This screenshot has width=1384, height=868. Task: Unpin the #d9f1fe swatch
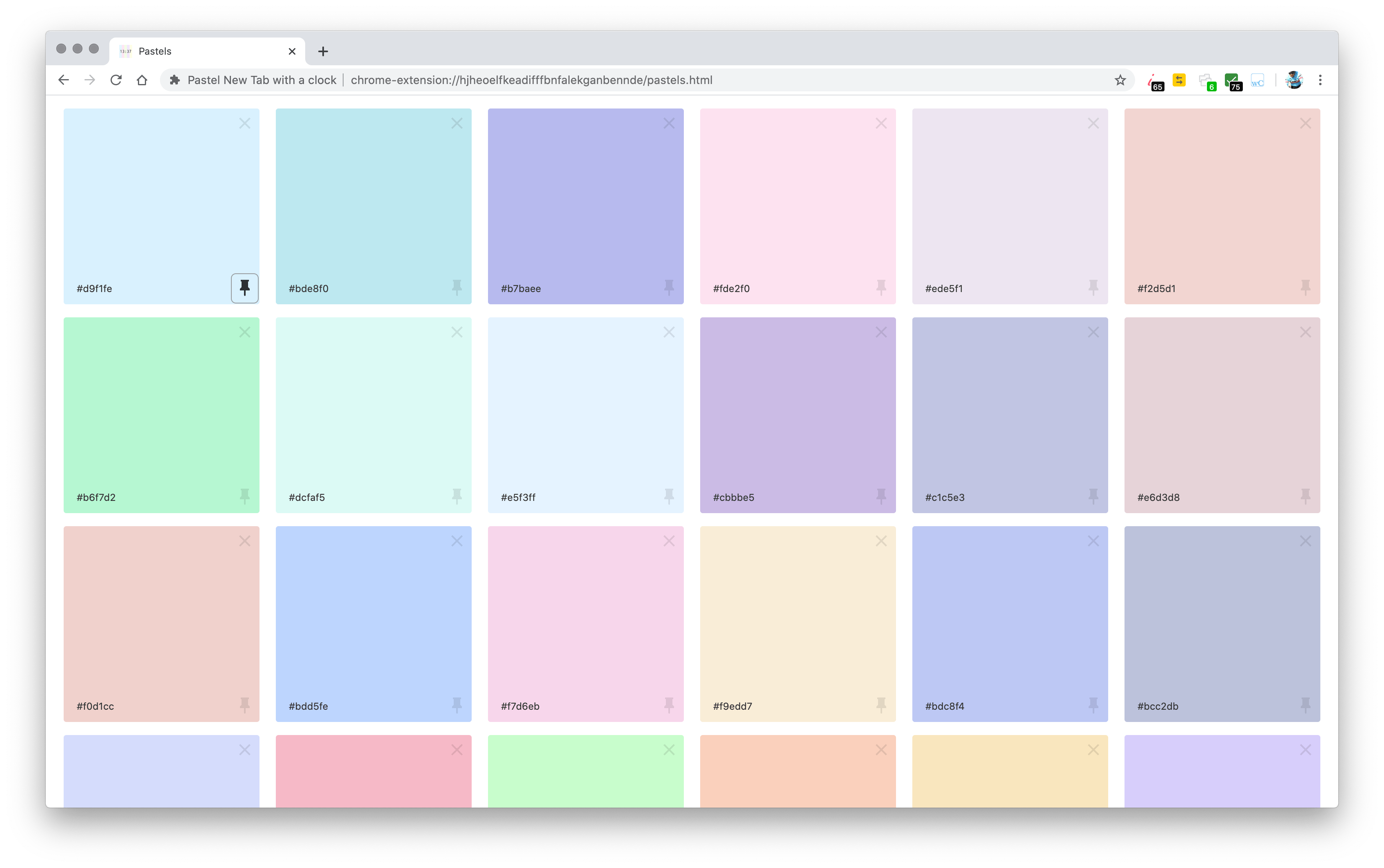(x=244, y=288)
